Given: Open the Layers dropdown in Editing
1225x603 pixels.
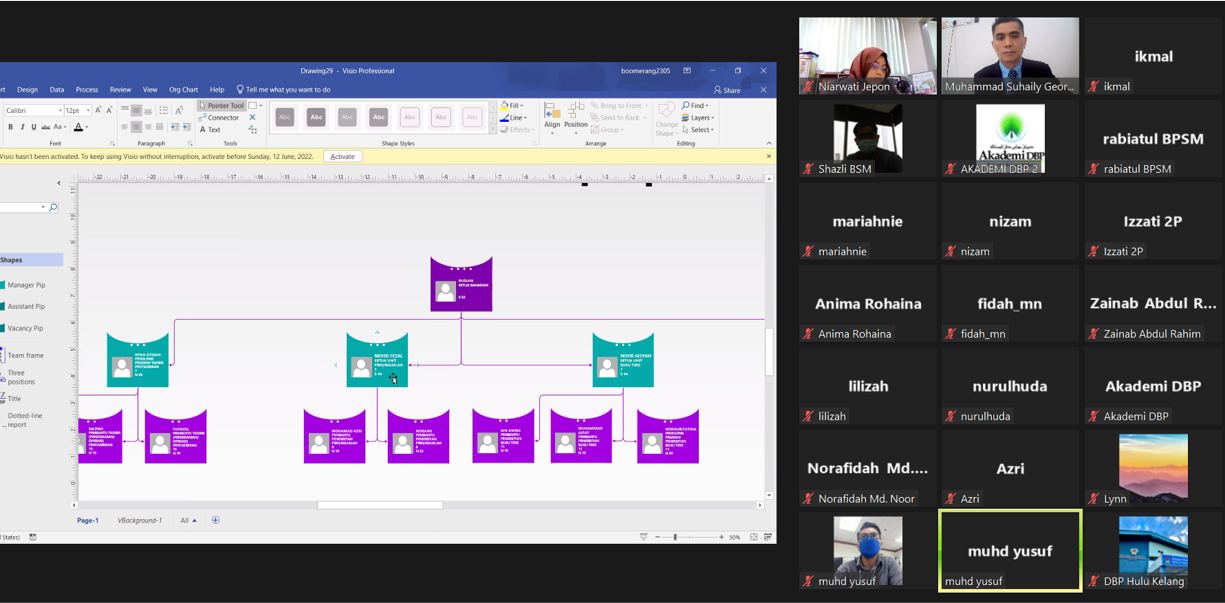Looking at the screenshot, I should tap(698, 118).
